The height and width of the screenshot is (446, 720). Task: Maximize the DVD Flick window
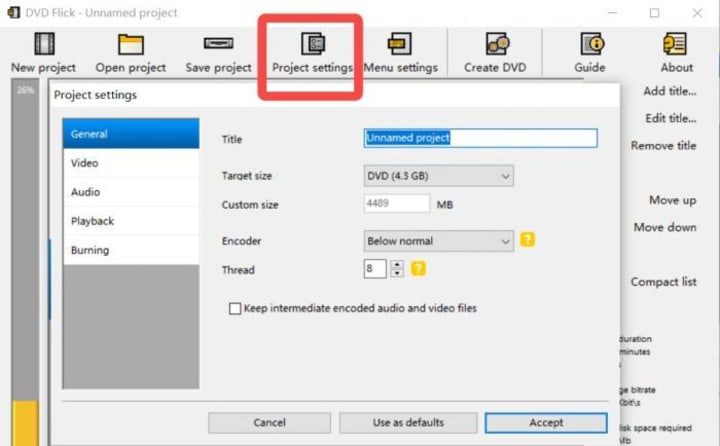(654, 13)
